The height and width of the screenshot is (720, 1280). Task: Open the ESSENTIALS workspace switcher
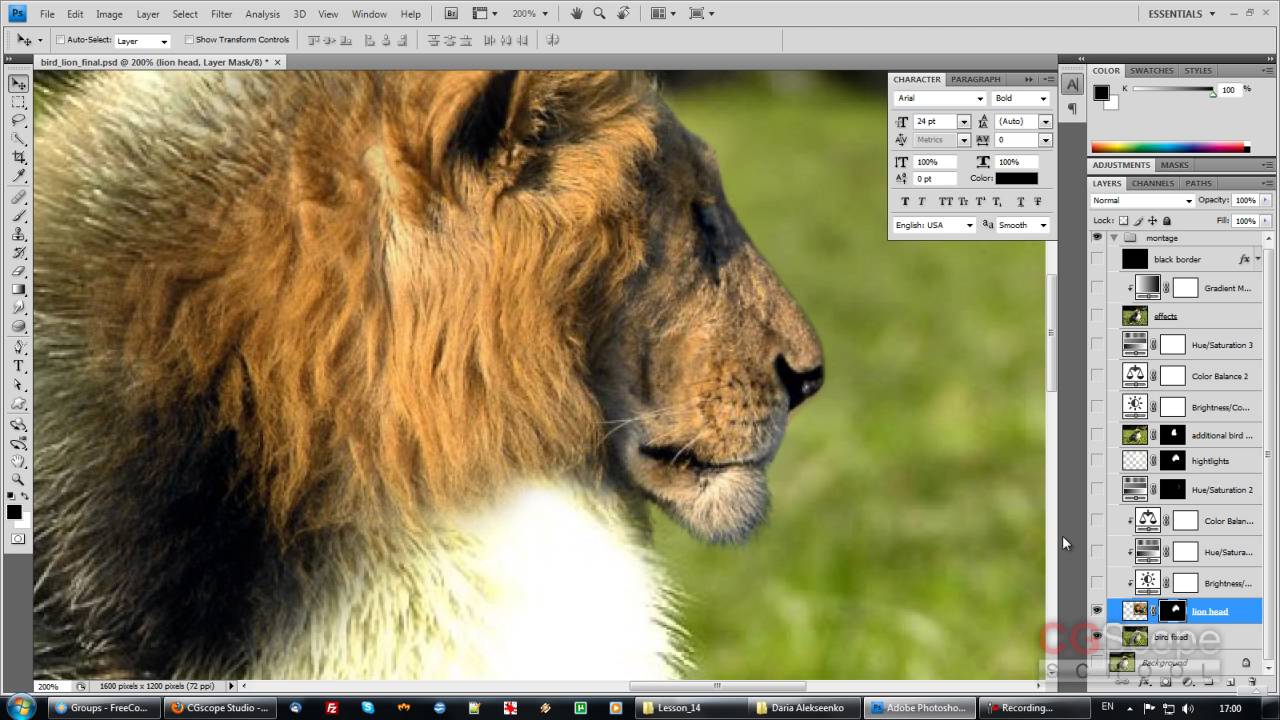tap(1181, 14)
